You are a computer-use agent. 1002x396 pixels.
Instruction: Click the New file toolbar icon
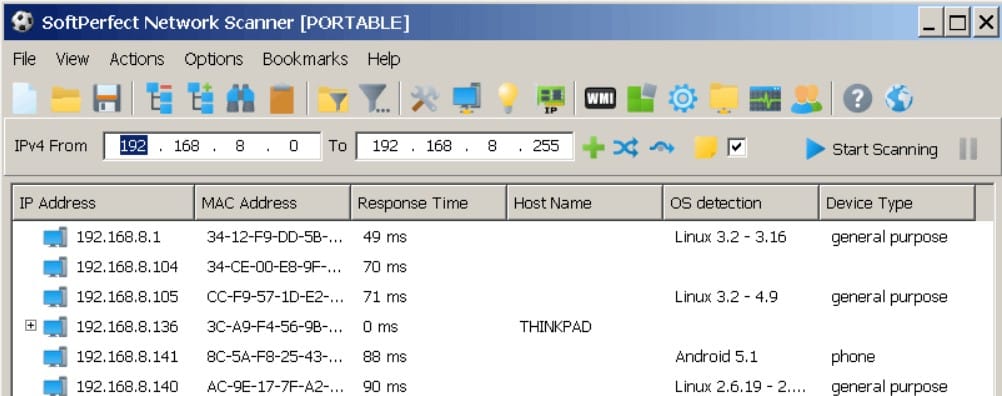(25, 99)
